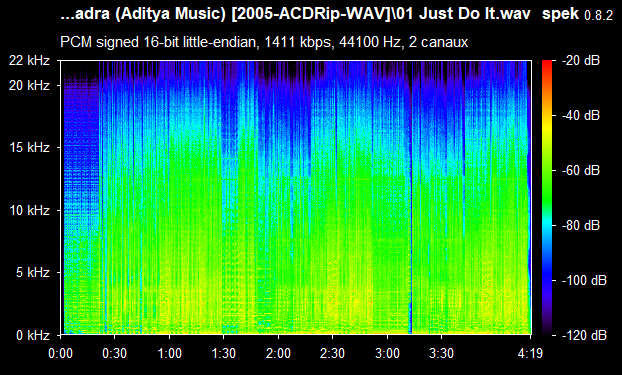Click the 20 kHz frequency label

point(29,85)
